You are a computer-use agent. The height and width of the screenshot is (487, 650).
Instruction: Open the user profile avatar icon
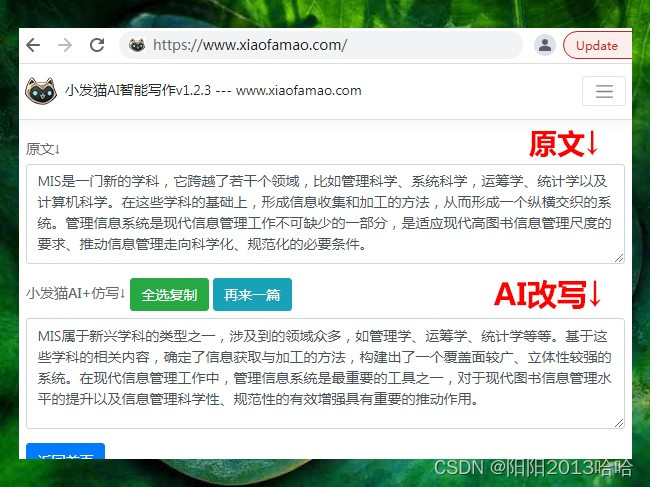click(545, 45)
